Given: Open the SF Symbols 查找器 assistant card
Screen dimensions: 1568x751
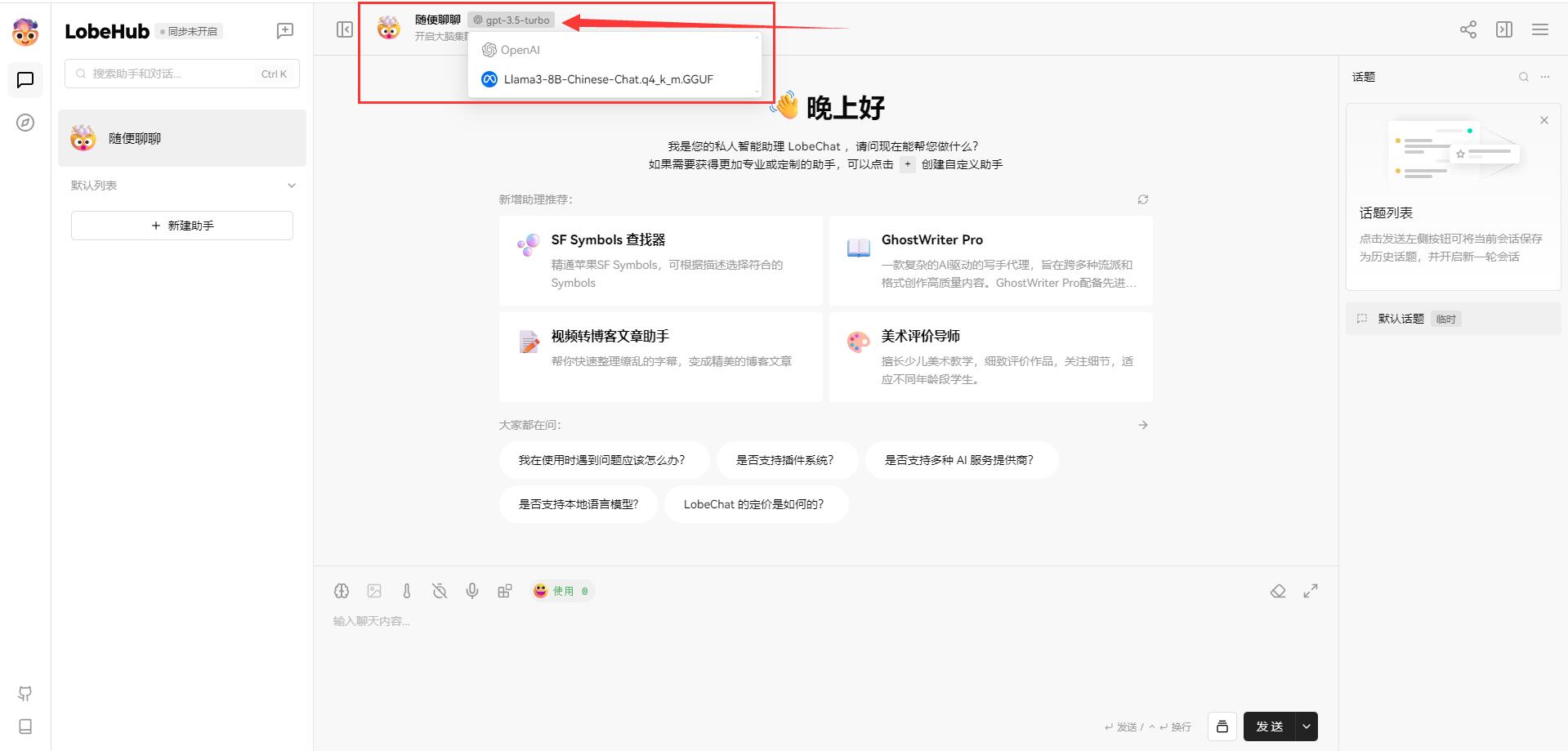Looking at the screenshot, I should 661,261.
